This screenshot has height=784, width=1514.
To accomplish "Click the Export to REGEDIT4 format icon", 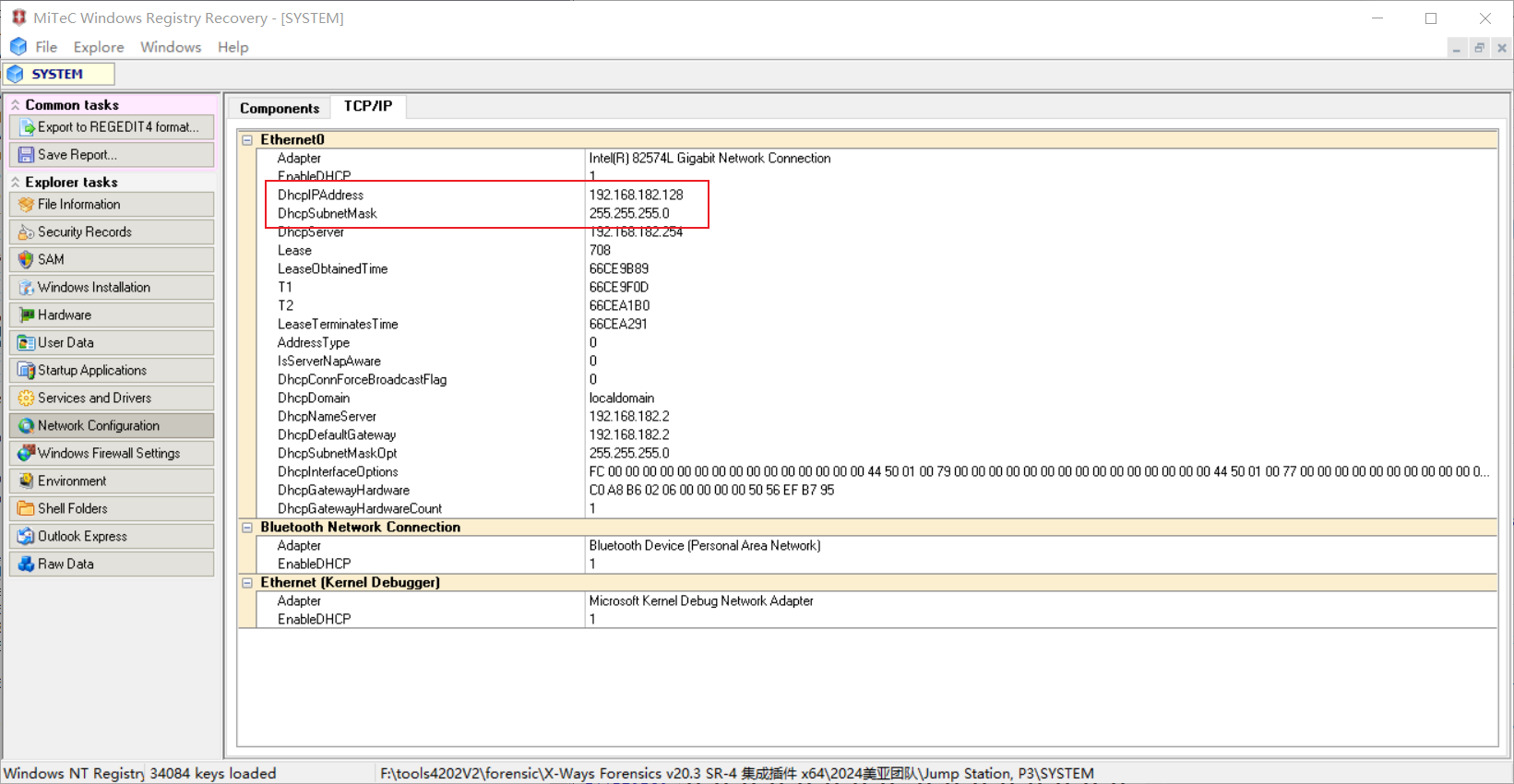I will point(27,127).
